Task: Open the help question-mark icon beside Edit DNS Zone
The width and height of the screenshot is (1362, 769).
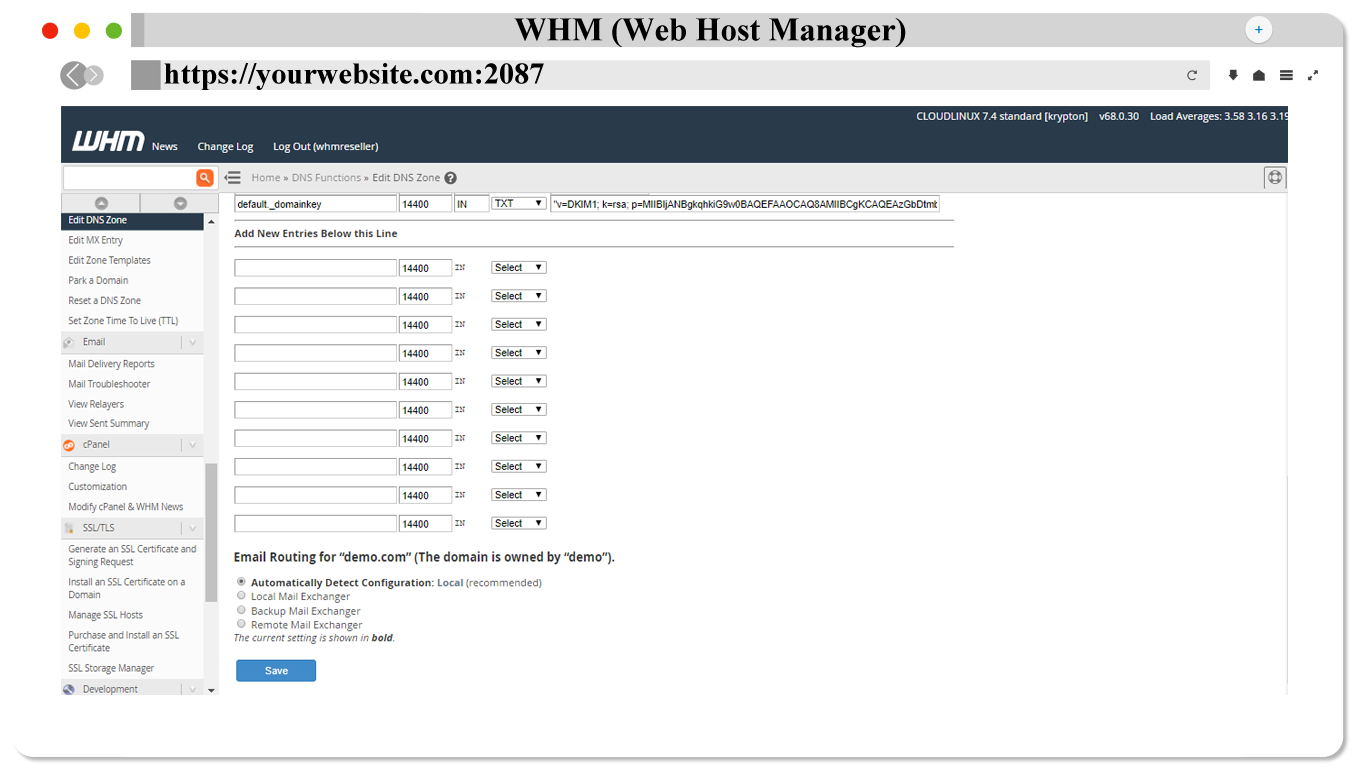Action: pyautogui.click(x=450, y=178)
